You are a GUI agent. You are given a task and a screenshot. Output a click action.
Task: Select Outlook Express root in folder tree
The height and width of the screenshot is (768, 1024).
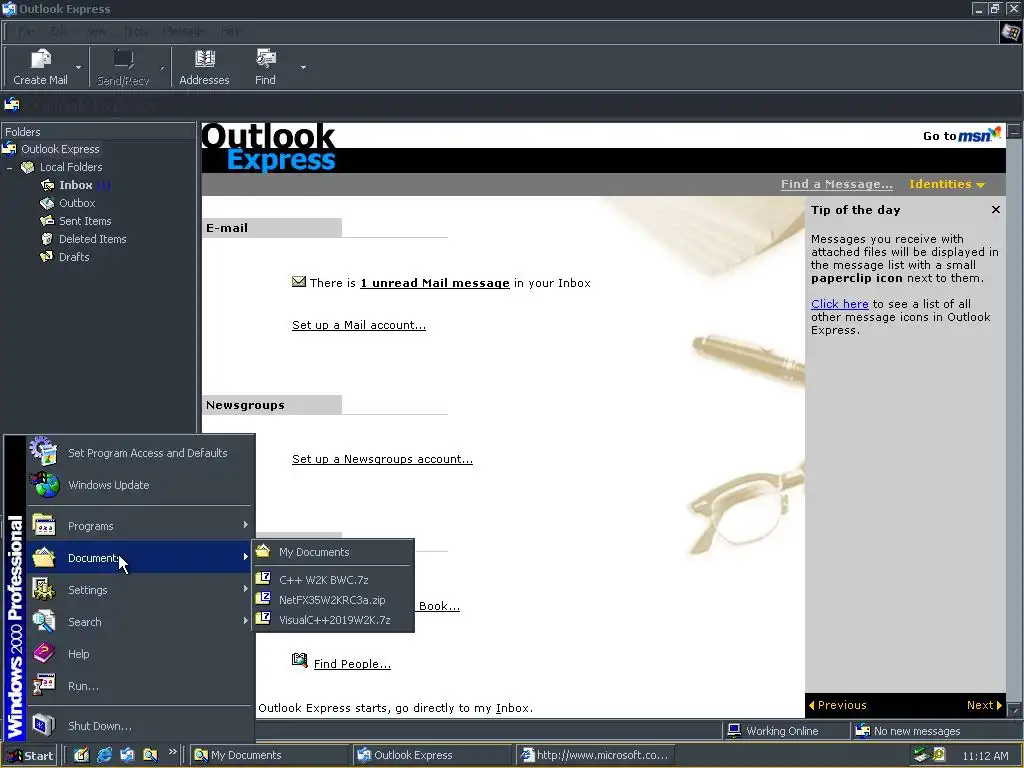(x=60, y=149)
